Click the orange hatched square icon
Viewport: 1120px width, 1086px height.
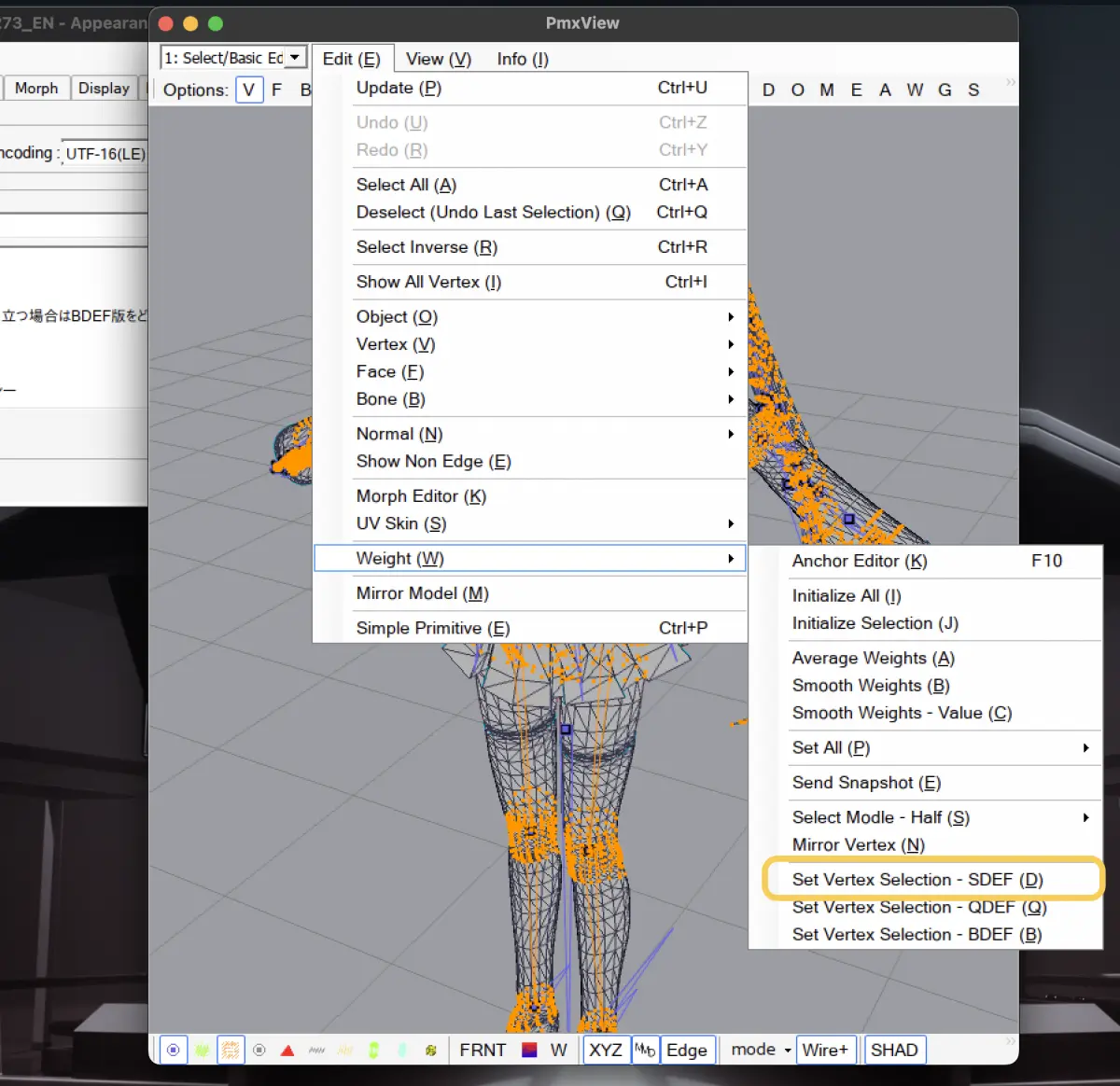231,1051
